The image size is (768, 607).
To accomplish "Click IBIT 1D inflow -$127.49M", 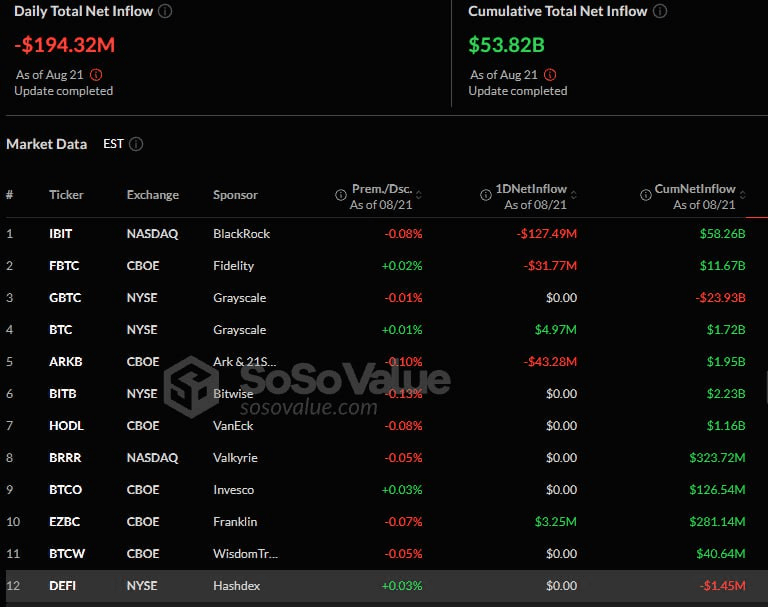I will tap(547, 234).
